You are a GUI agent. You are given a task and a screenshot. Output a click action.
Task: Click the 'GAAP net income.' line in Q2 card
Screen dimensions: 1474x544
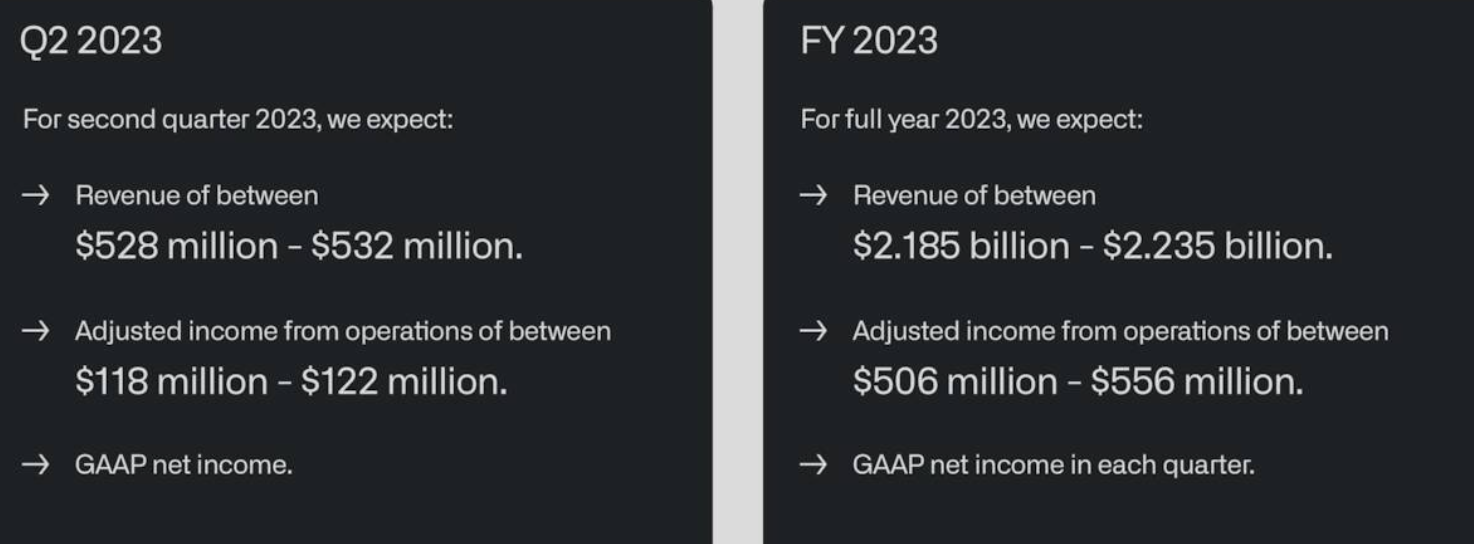[x=184, y=465]
